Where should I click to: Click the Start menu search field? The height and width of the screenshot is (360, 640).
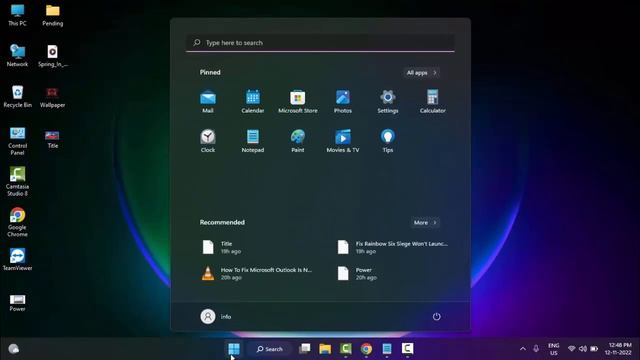pyautogui.click(x=320, y=42)
